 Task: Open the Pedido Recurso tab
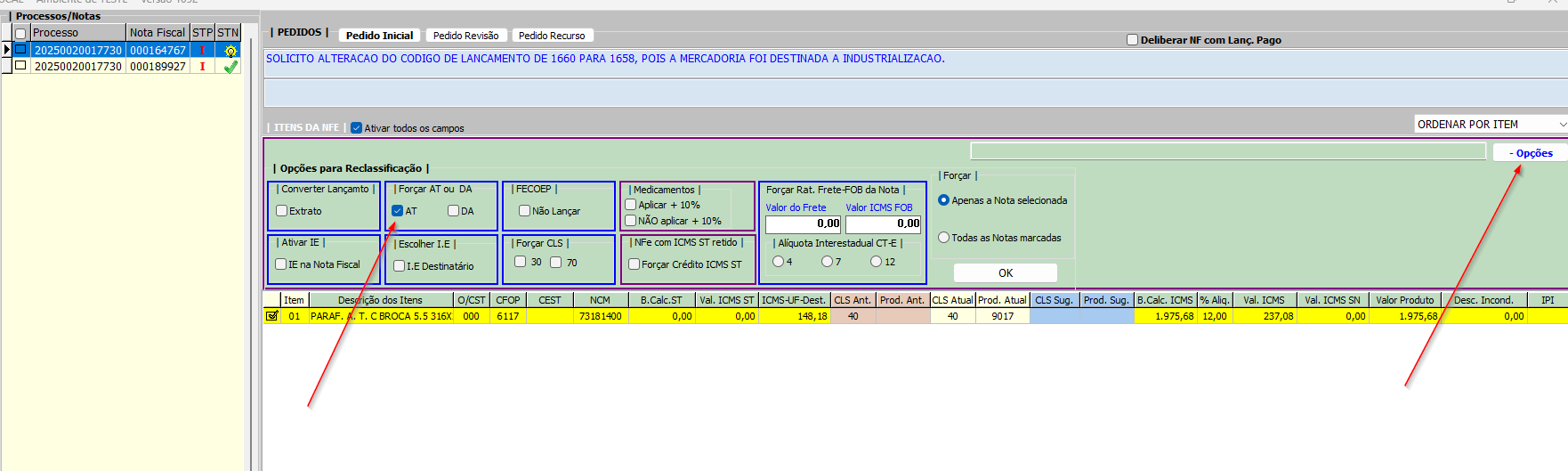[552, 36]
